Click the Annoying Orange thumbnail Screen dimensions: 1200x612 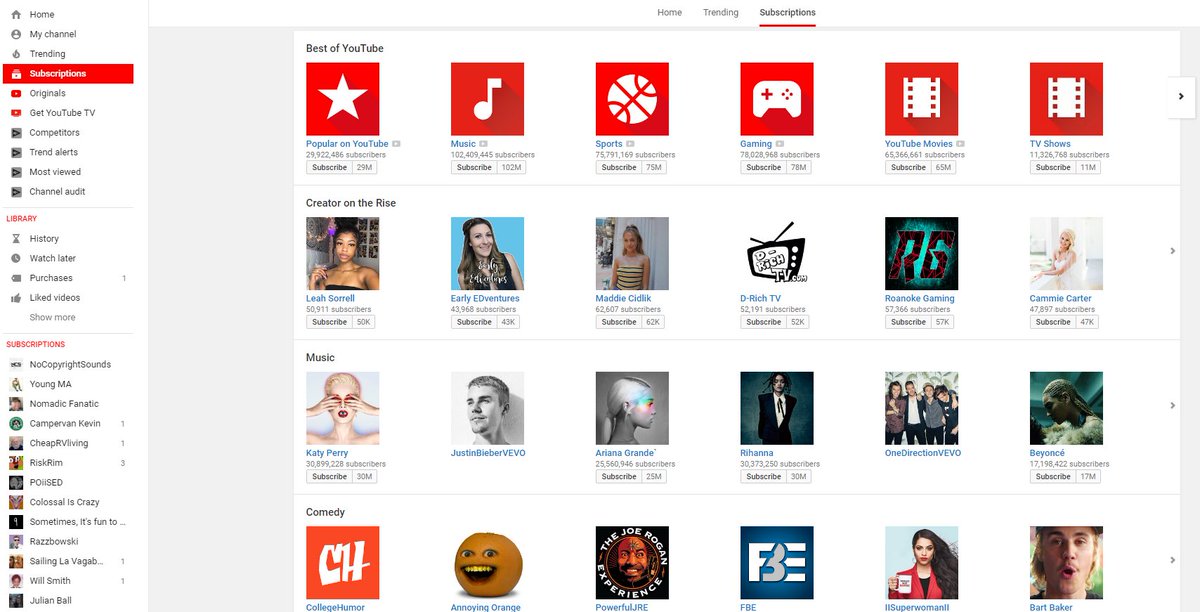pos(488,563)
